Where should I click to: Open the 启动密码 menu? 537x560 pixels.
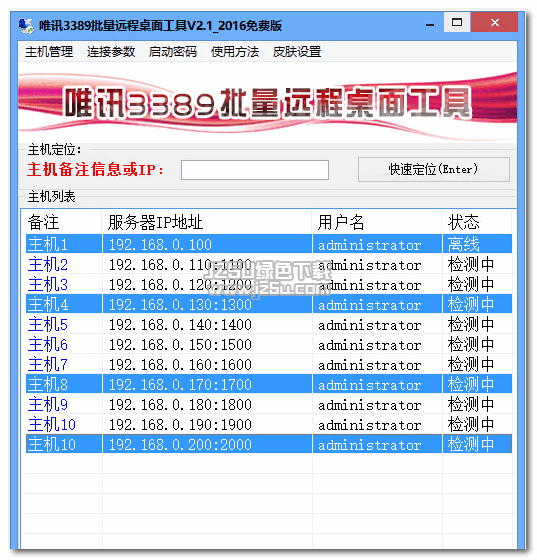click(172, 52)
